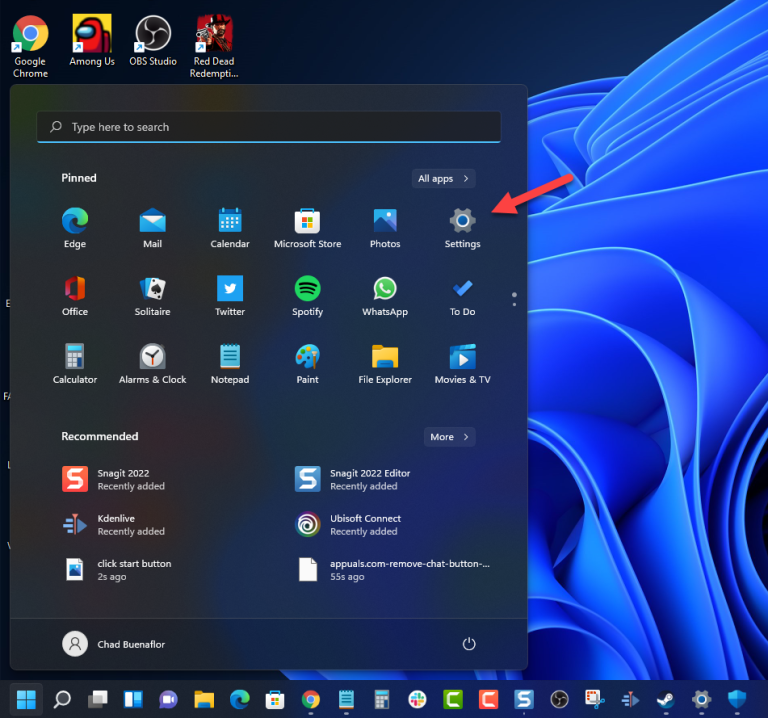Open Chad Buenaflor user account menu
This screenshot has width=768, height=718.
114,644
